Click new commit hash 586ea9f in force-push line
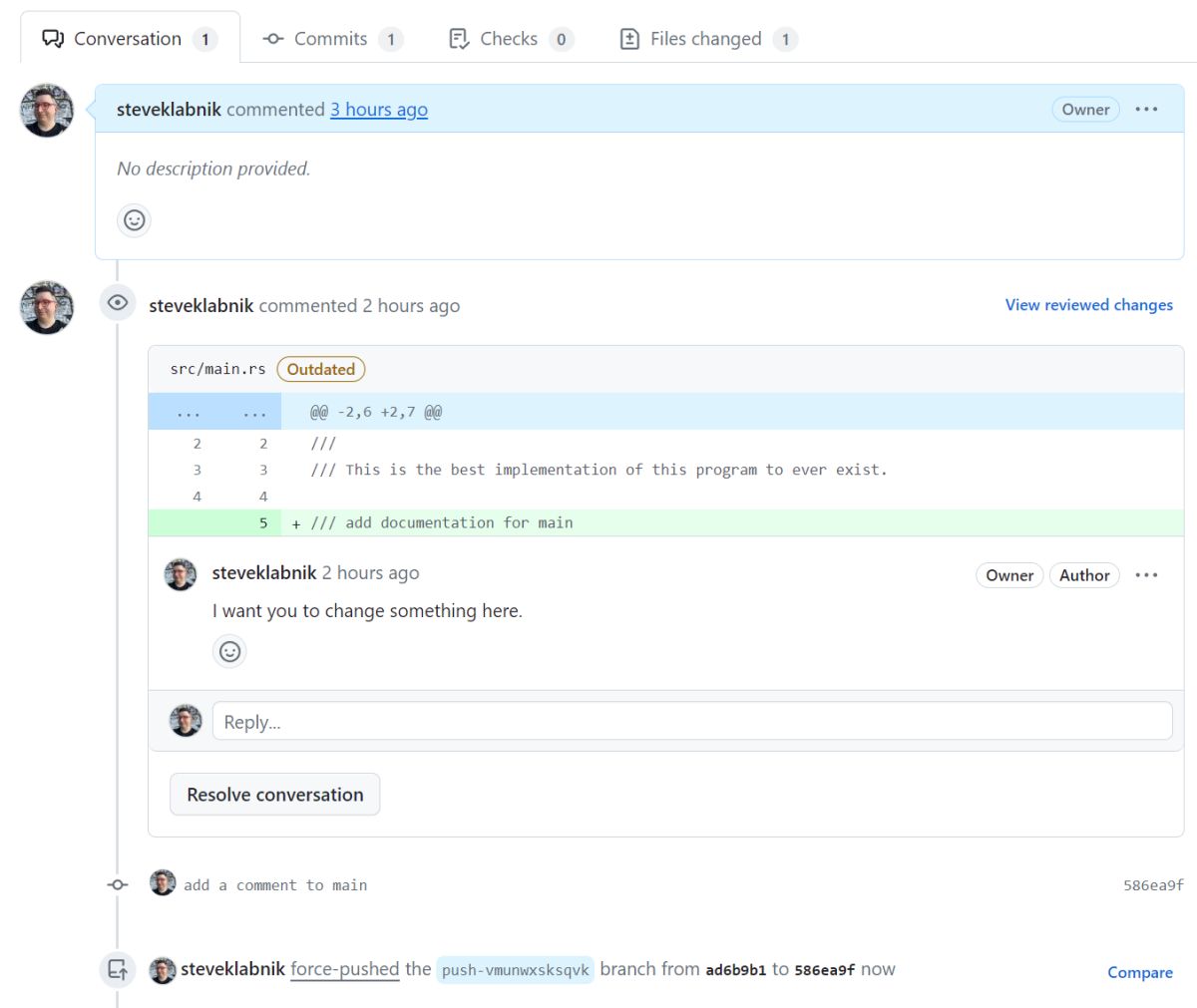Screen dimensions: 1197x1008 824,970
